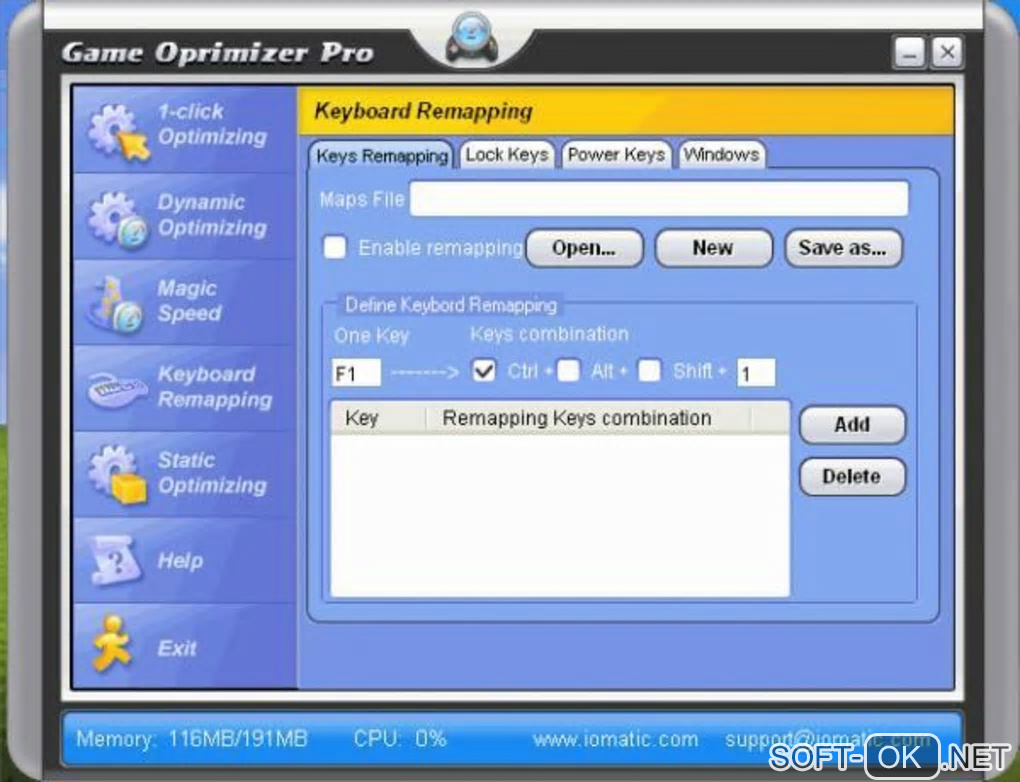The height and width of the screenshot is (782, 1020).
Task: Choose Exit in the sidebar
Action: click(x=185, y=645)
